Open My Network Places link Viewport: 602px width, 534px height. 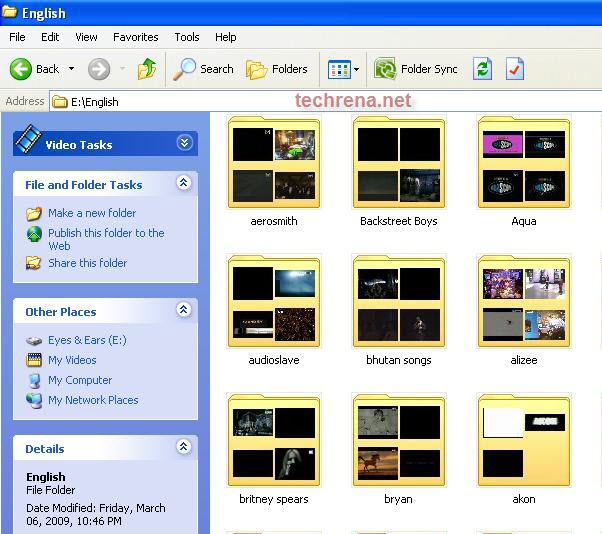(93, 400)
